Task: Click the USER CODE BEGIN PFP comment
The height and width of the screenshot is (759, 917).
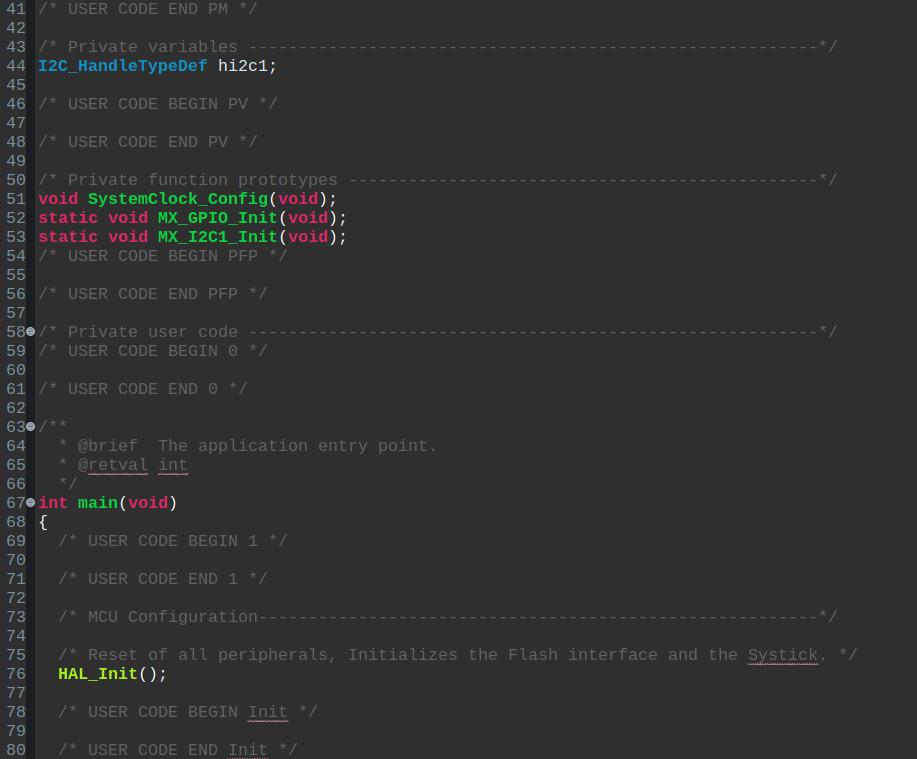Action: point(162,256)
